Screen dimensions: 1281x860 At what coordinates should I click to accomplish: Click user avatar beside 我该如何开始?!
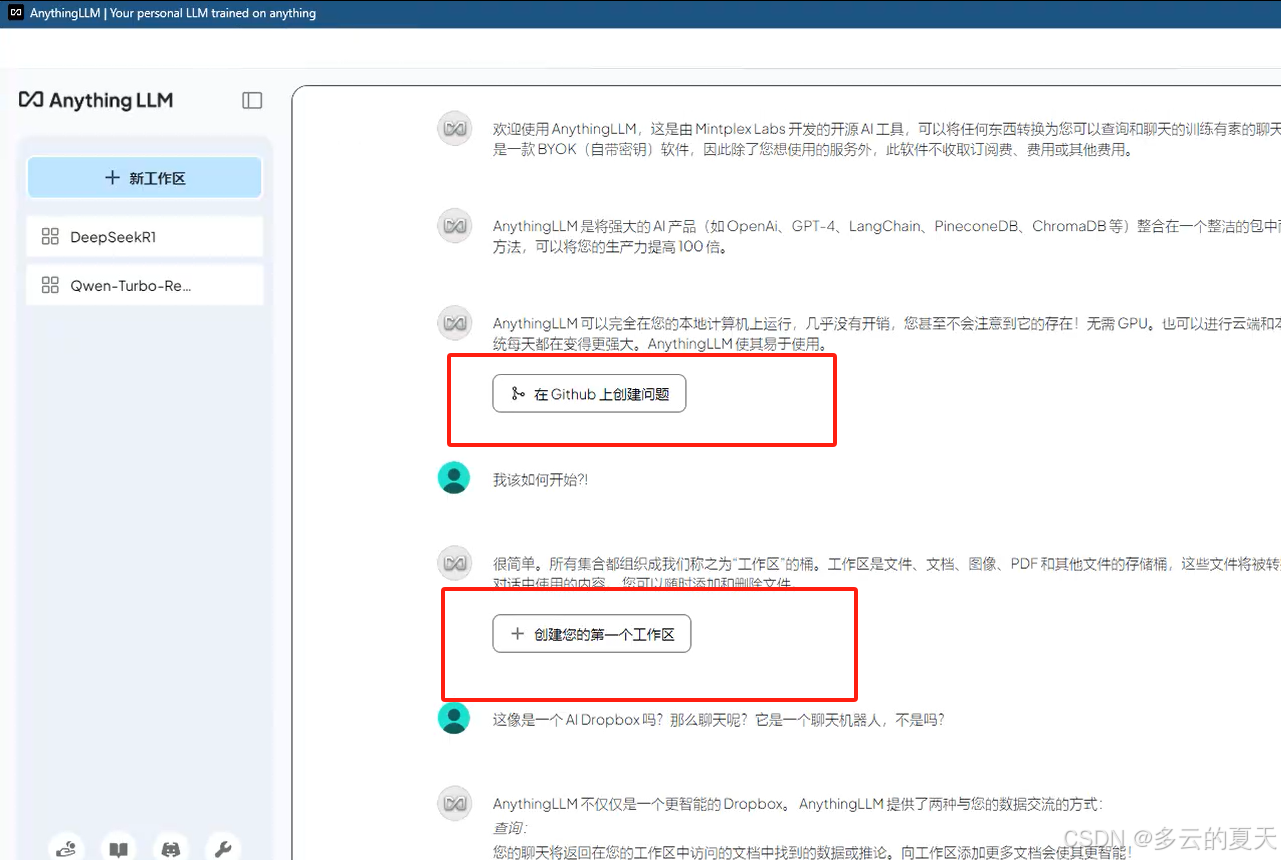click(x=454, y=478)
